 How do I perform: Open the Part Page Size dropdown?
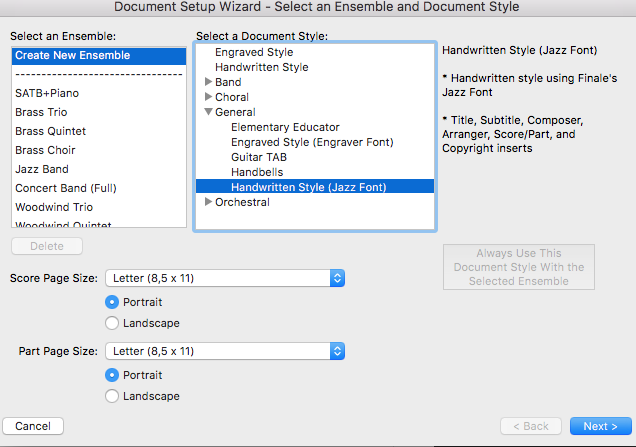pos(227,351)
